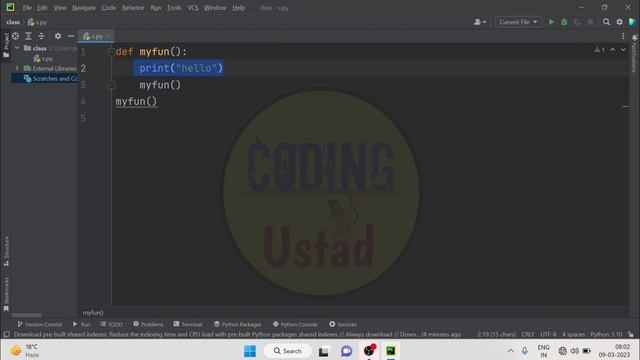Open the Python Console tool window
The width and height of the screenshot is (640, 360).
coord(295,324)
